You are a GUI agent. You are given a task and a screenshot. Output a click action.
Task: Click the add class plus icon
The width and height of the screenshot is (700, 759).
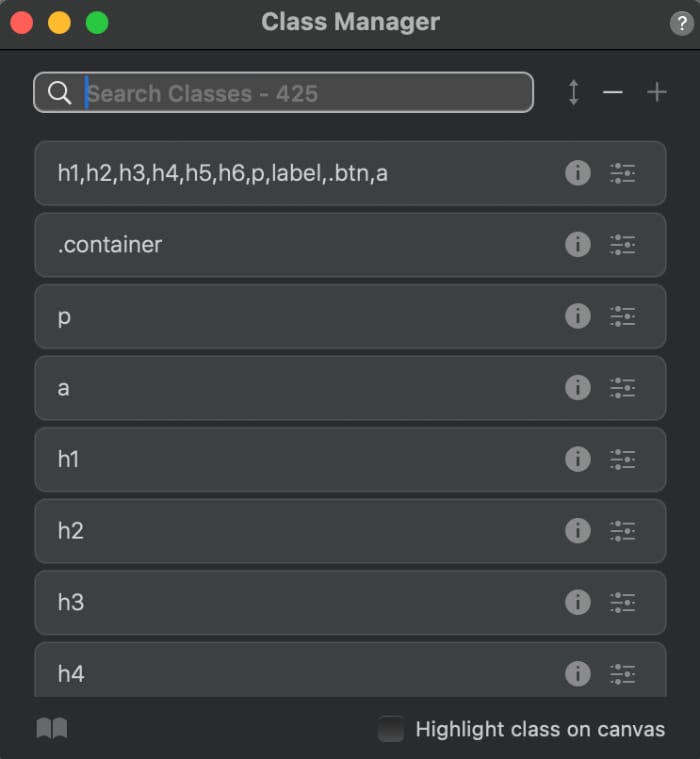pyautogui.click(x=656, y=93)
